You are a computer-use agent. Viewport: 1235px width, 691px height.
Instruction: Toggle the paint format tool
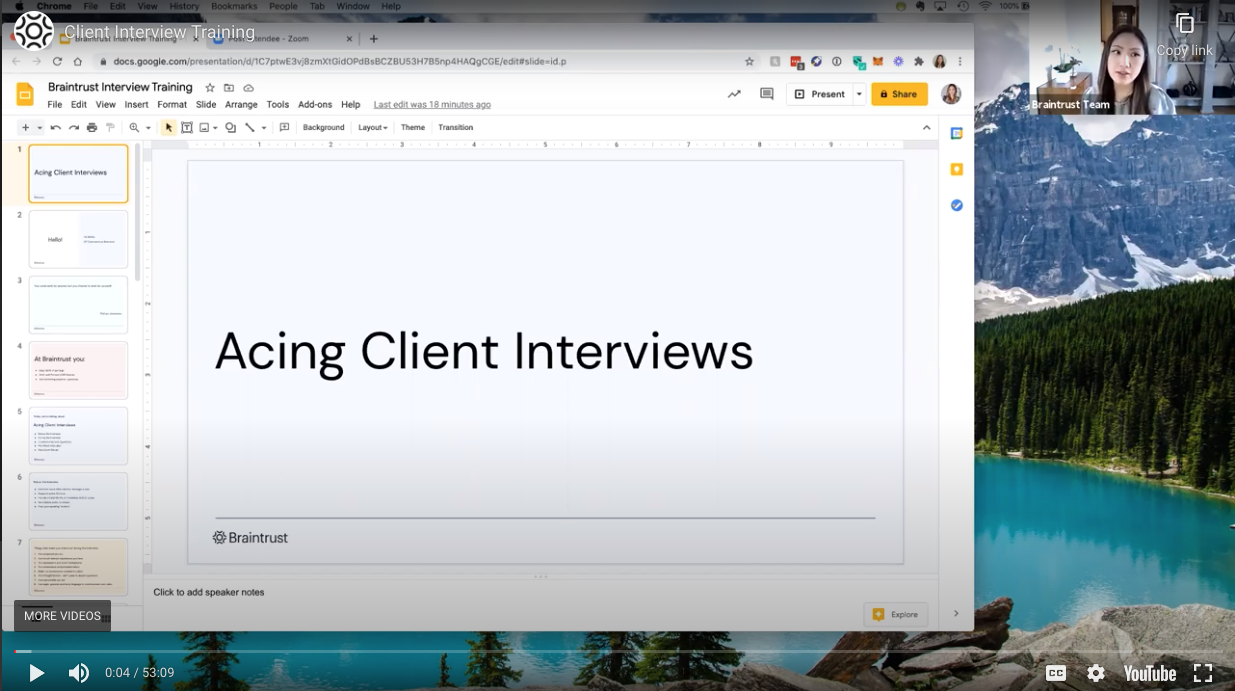pos(110,127)
